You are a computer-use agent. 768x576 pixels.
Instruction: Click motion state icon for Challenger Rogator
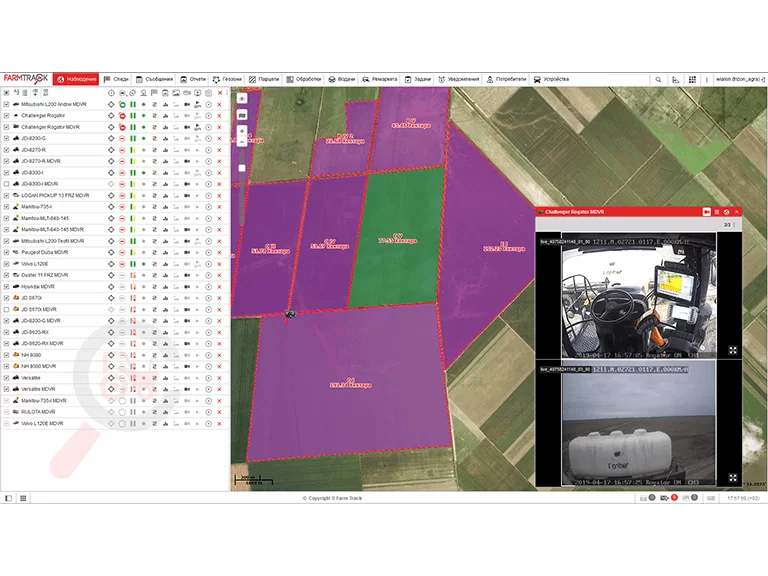[x=122, y=116]
